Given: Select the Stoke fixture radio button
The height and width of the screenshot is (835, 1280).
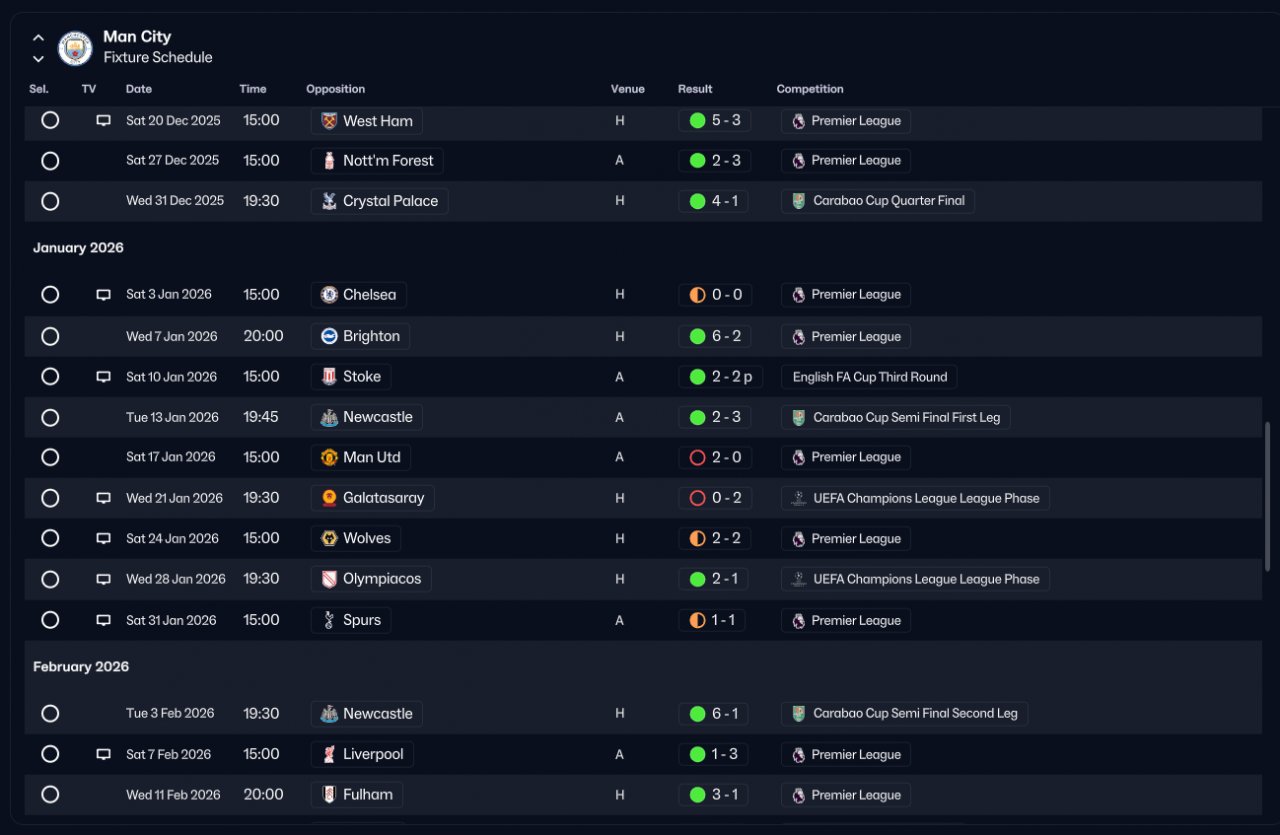Looking at the screenshot, I should tap(50, 376).
